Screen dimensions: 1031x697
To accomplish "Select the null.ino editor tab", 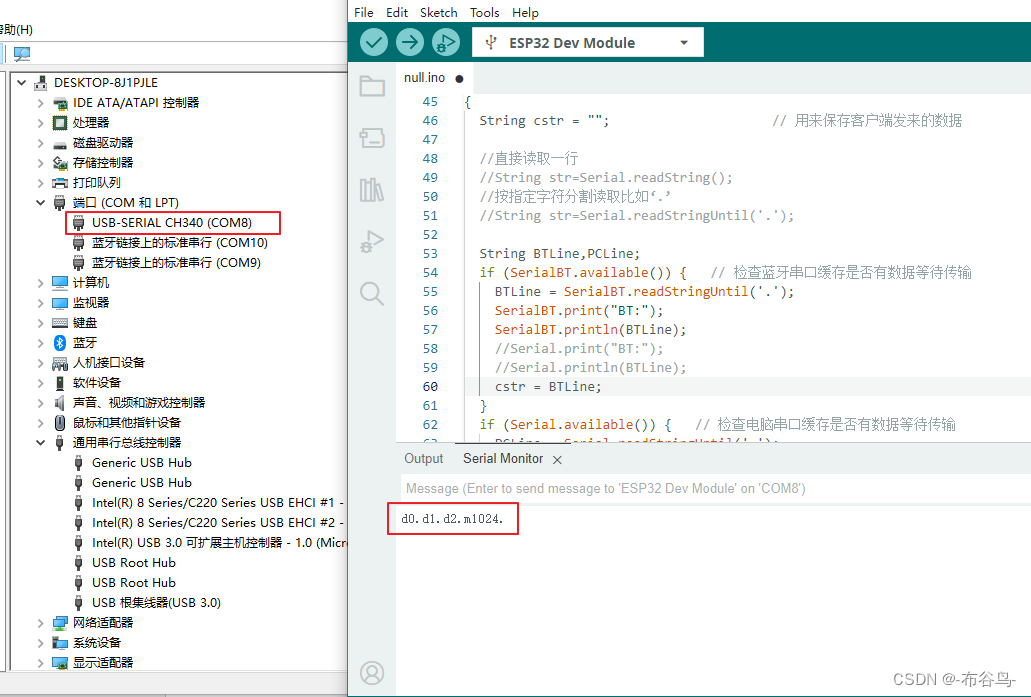I will (x=424, y=77).
